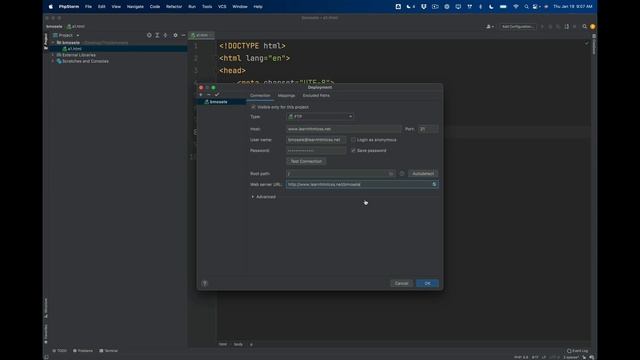Switch to the Connection tab
Screen dimensions: 640x360
[x=260, y=96]
